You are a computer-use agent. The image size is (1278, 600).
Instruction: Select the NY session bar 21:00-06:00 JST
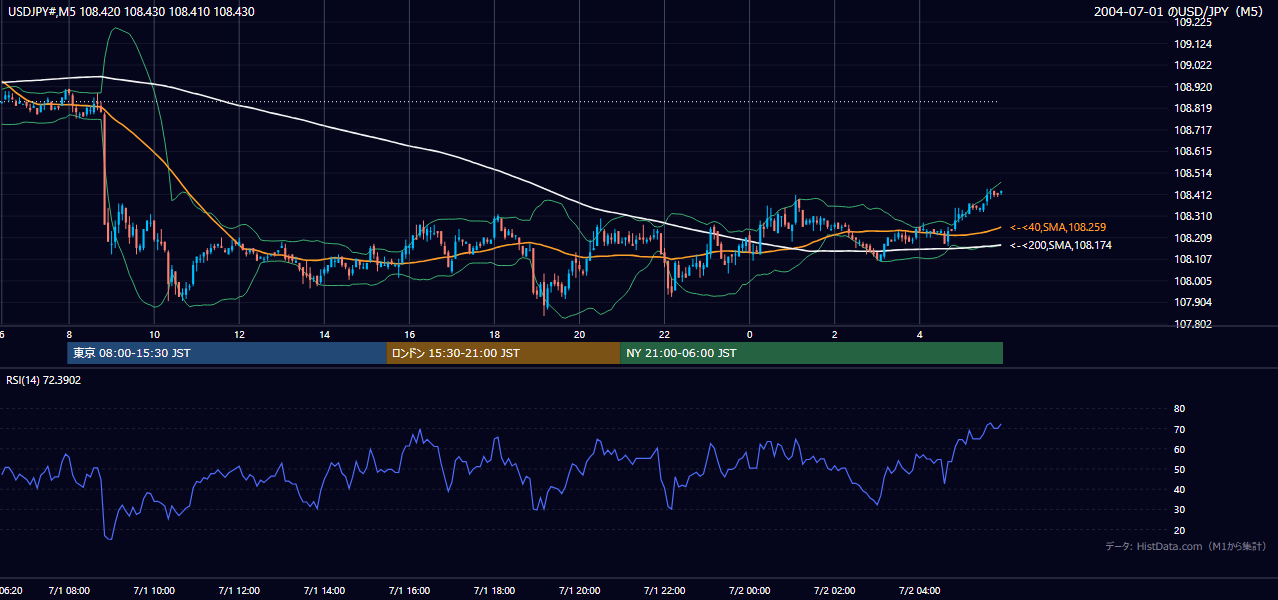pos(811,353)
